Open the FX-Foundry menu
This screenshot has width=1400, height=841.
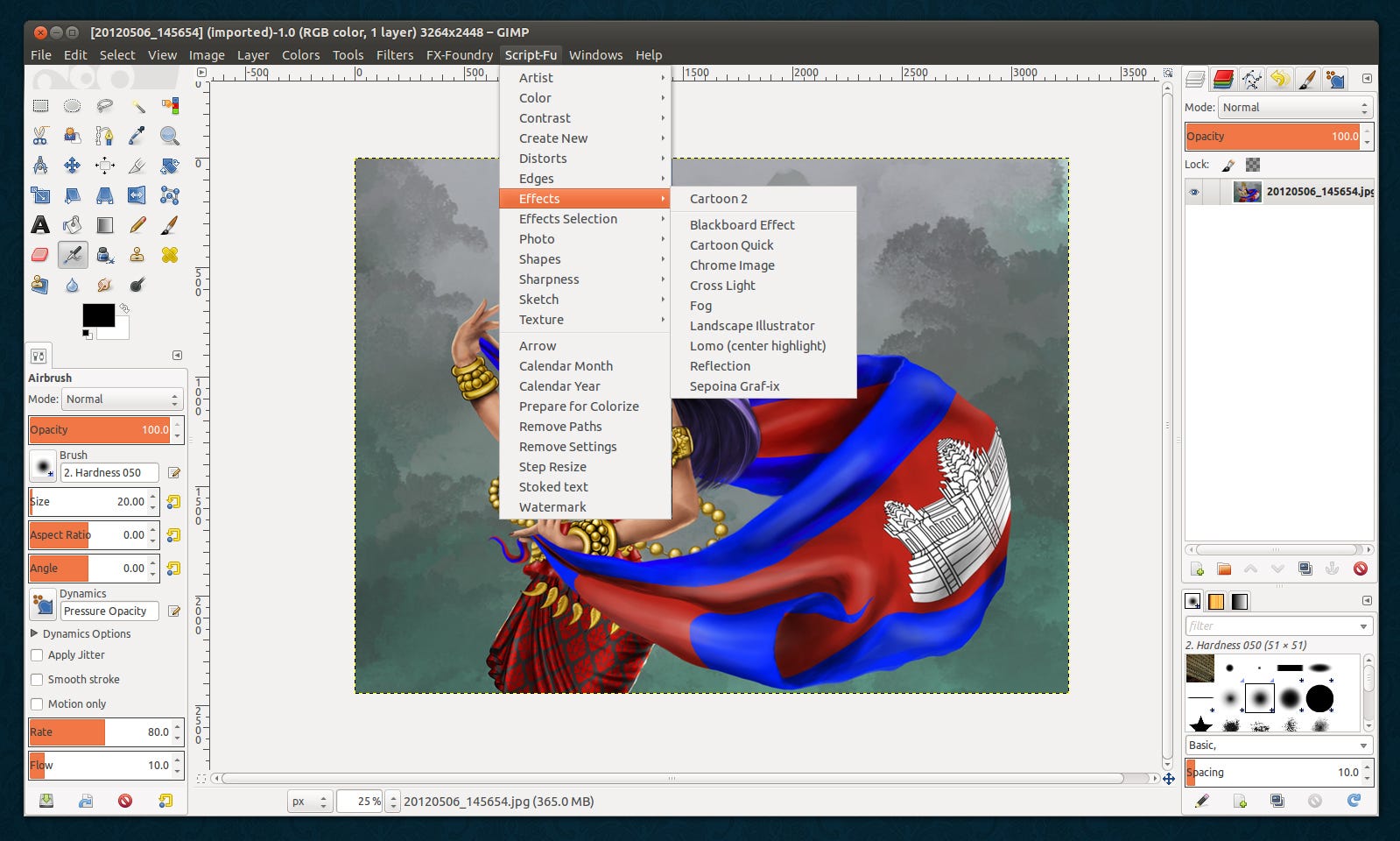click(460, 55)
